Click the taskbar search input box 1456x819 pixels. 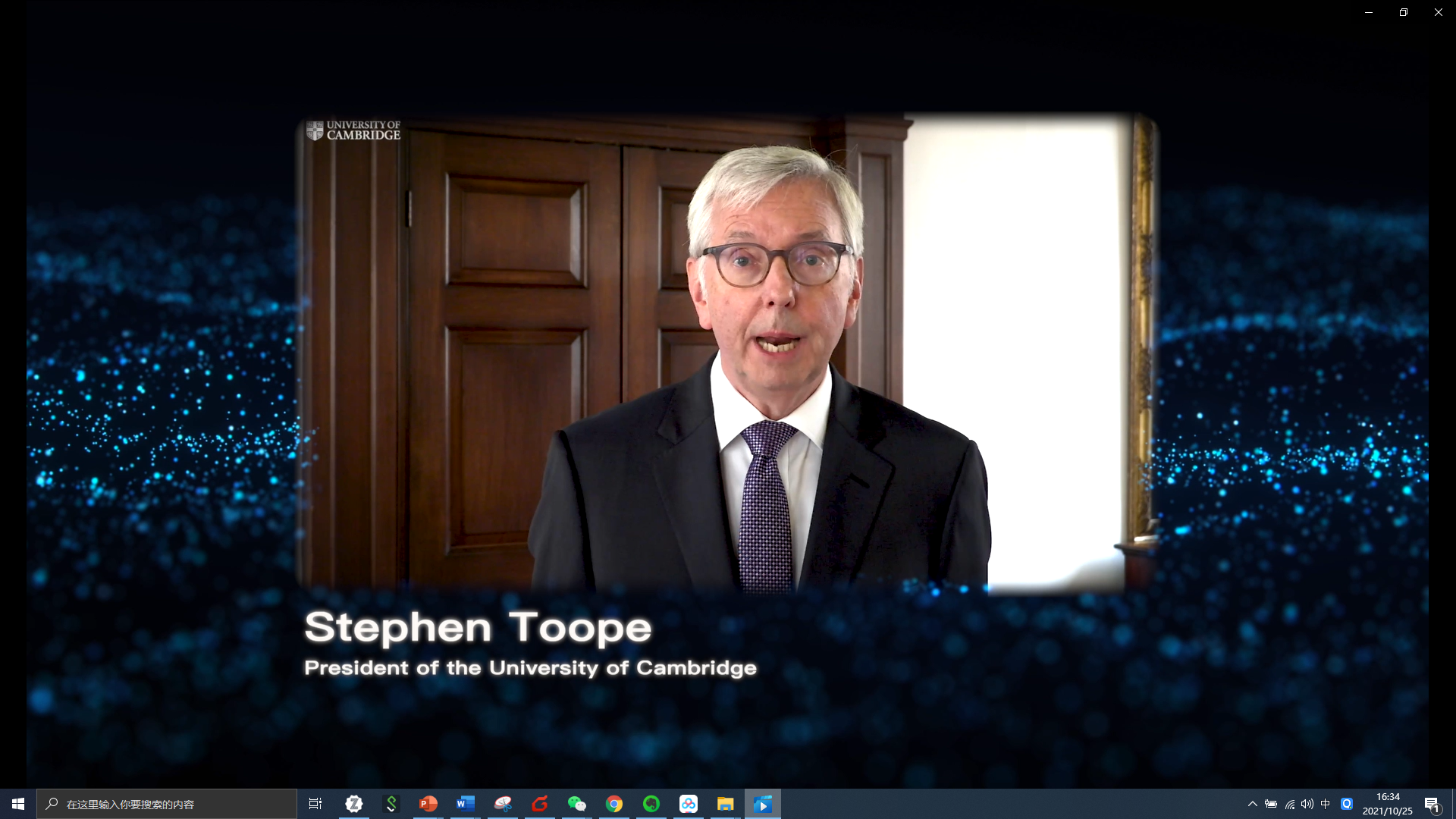167,804
